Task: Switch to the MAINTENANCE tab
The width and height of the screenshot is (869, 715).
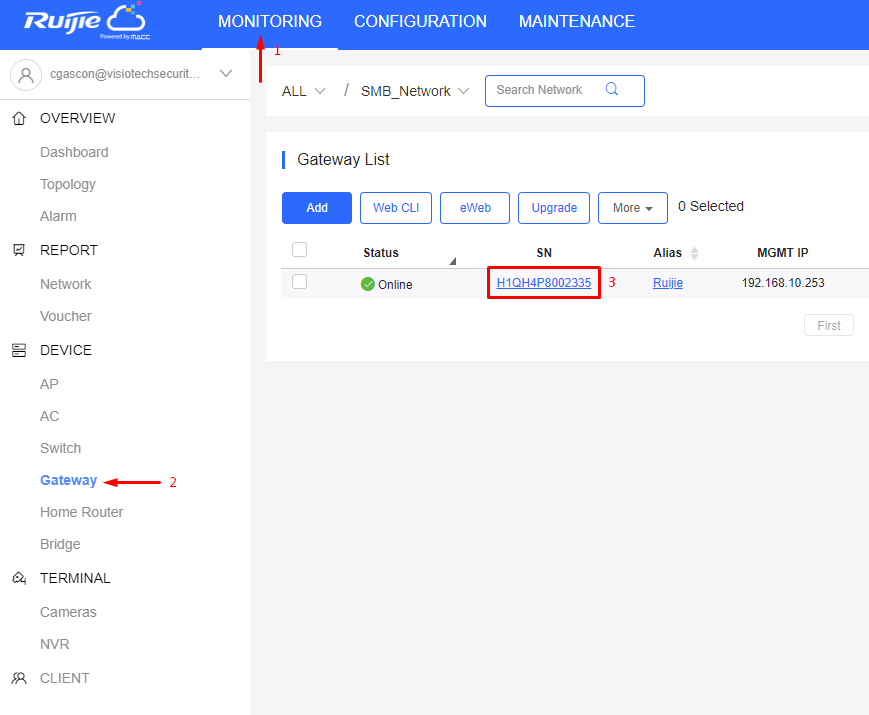Action: tap(576, 21)
